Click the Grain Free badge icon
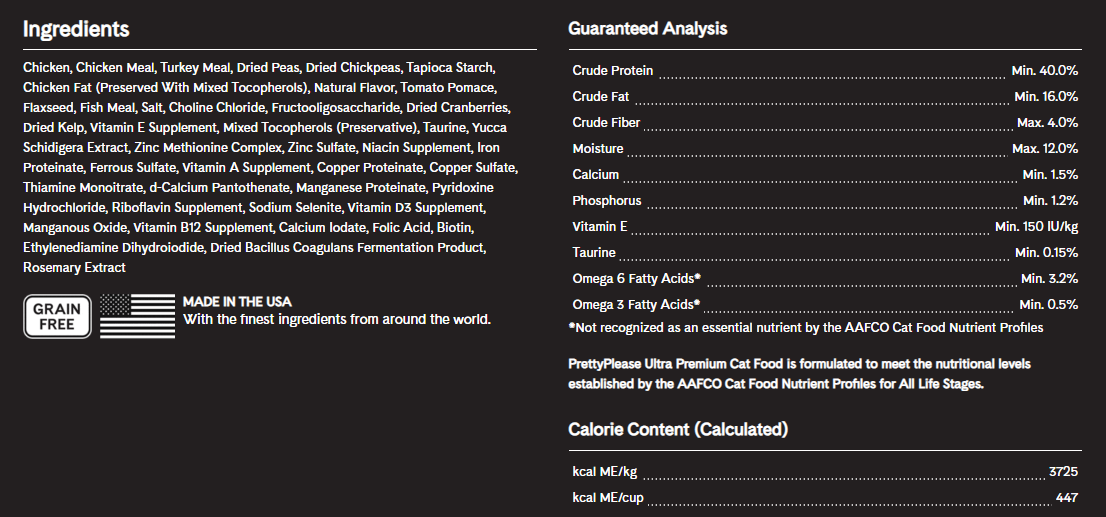The width and height of the screenshot is (1106, 517). click(x=57, y=316)
